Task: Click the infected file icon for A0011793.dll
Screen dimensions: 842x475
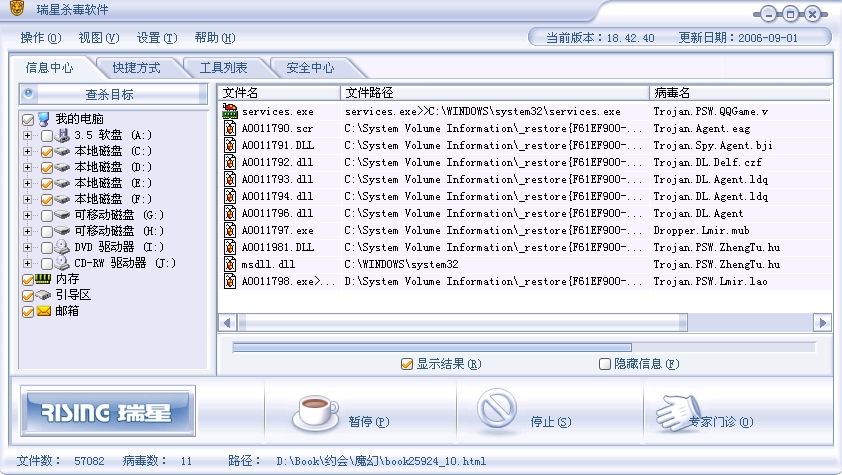Action: tap(230, 179)
